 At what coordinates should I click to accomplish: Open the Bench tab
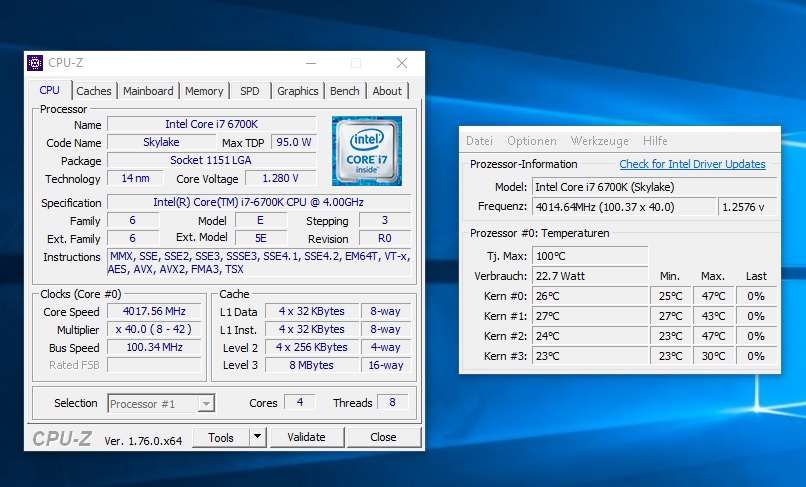point(344,91)
